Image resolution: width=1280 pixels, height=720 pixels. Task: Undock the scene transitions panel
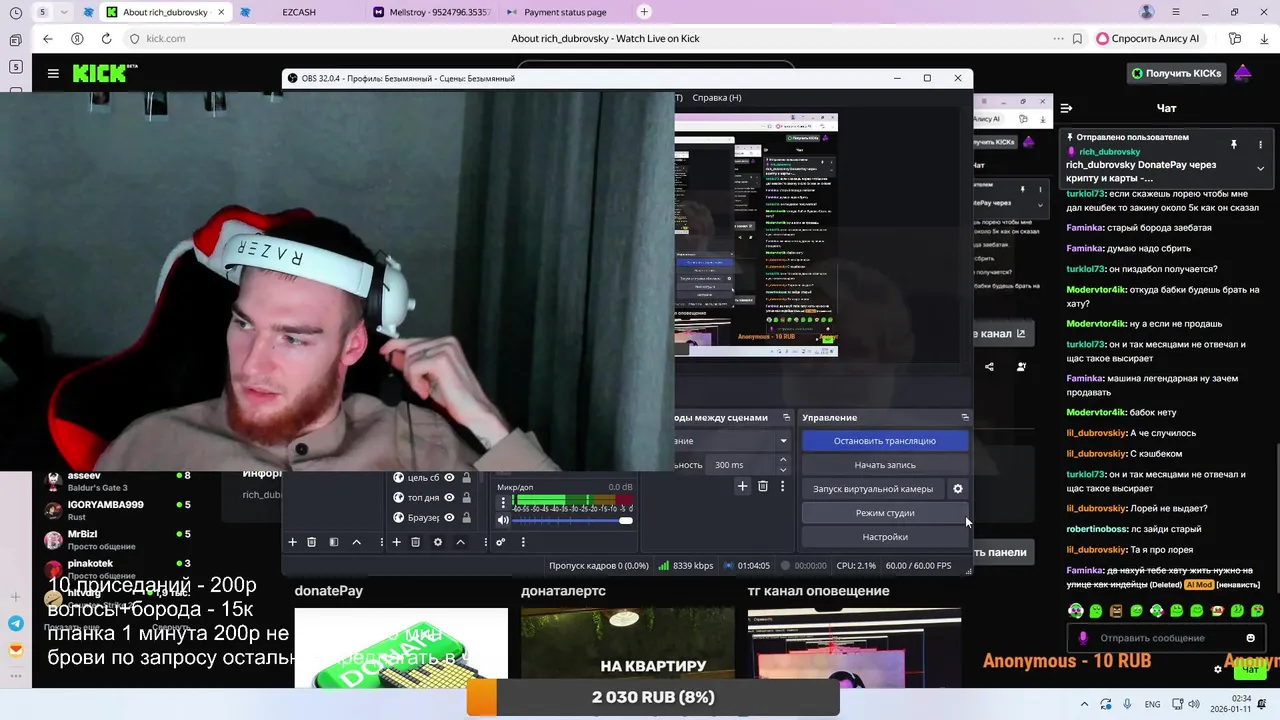tap(786, 417)
